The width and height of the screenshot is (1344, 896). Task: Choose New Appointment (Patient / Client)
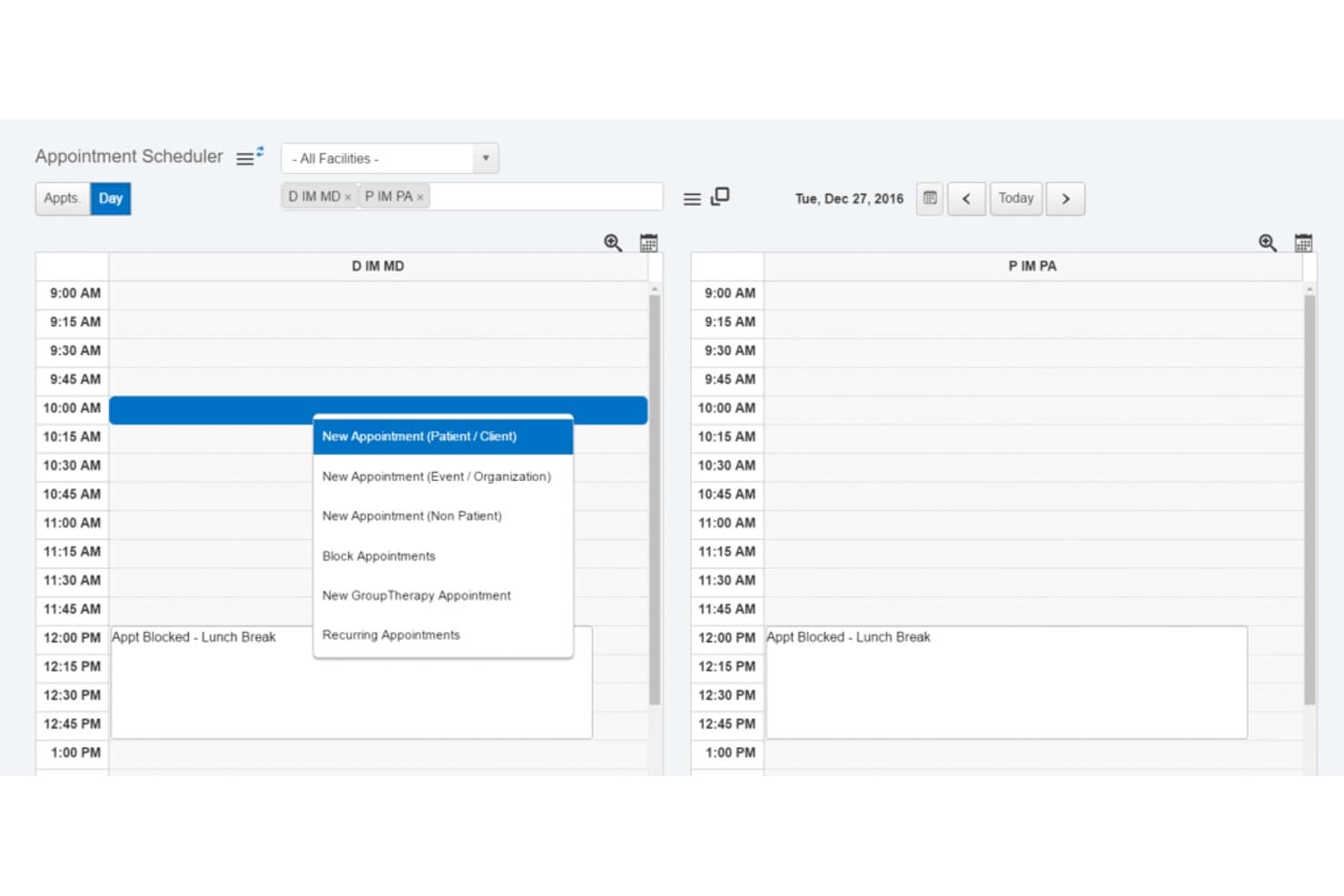pyautogui.click(x=443, y=437)
